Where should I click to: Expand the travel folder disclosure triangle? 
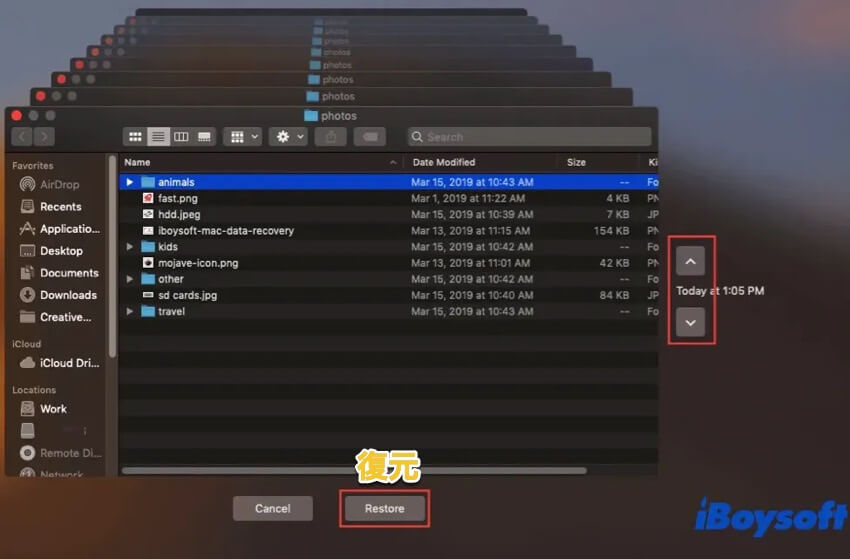[x=130, y=312]
